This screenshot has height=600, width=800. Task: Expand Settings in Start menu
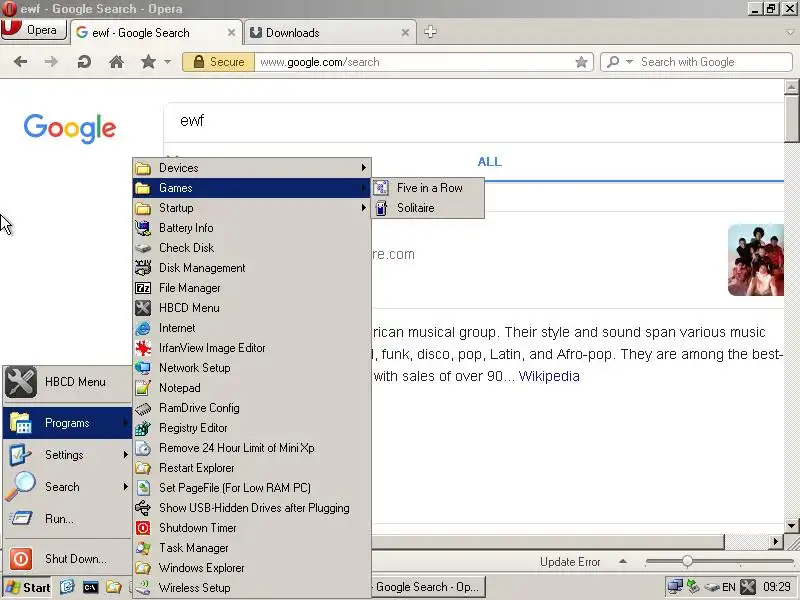point(67,455)
